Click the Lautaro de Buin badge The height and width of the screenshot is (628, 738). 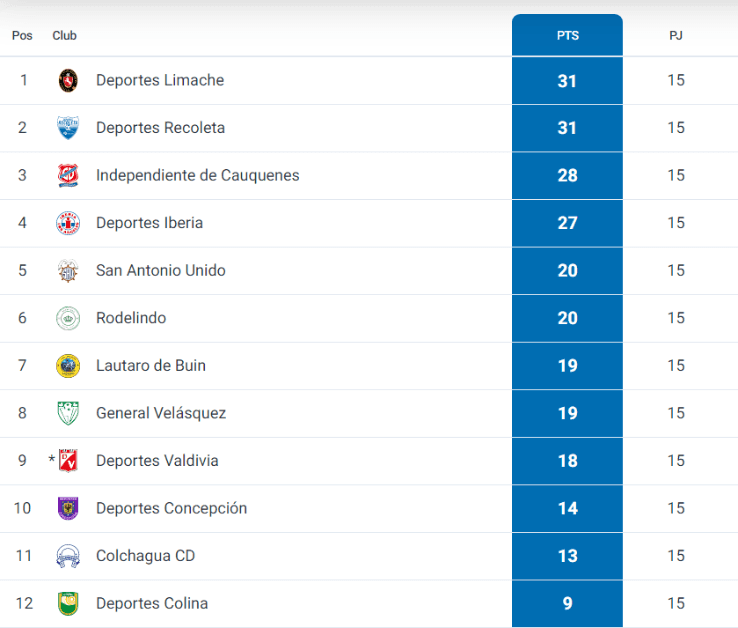click(x=68, y=366)
